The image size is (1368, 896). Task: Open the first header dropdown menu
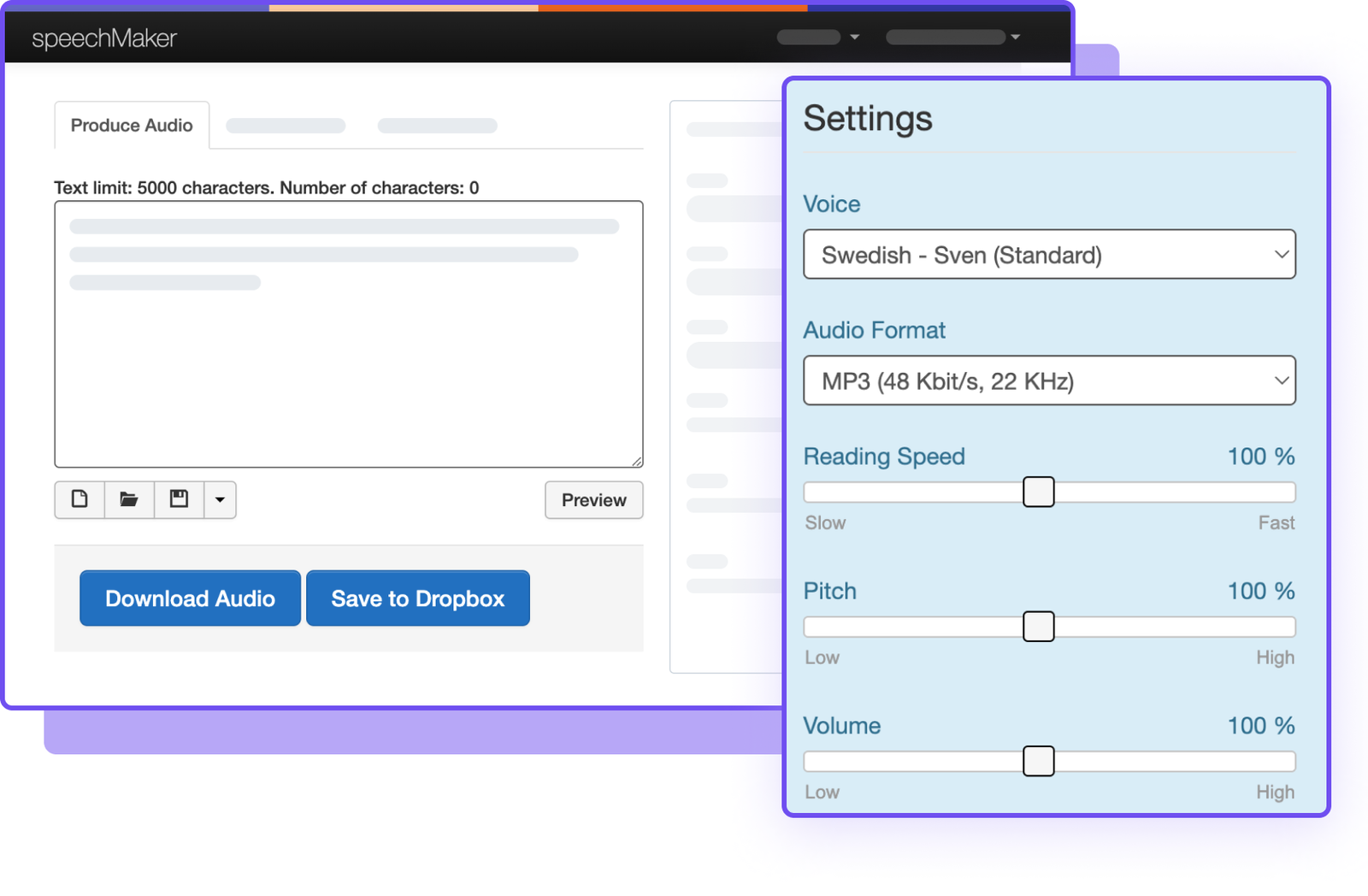pyautogui.click(x=817, y=37)
